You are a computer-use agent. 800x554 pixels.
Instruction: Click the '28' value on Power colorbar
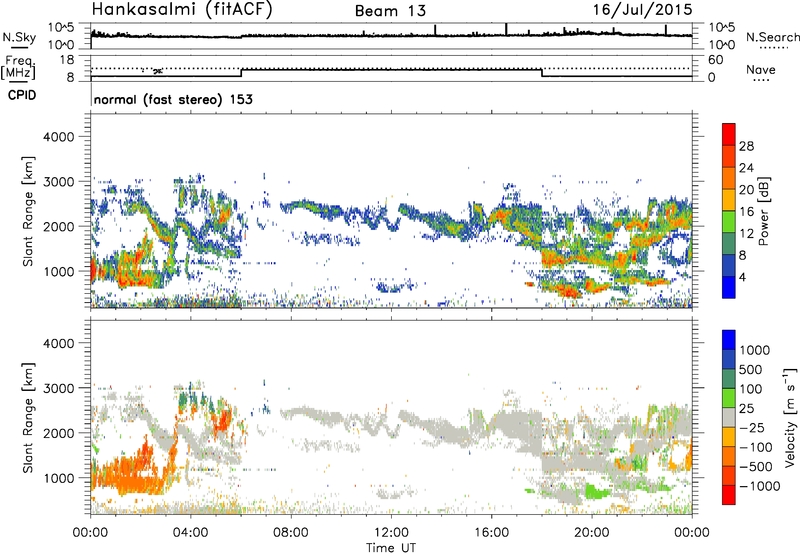[x=746, y=146]
